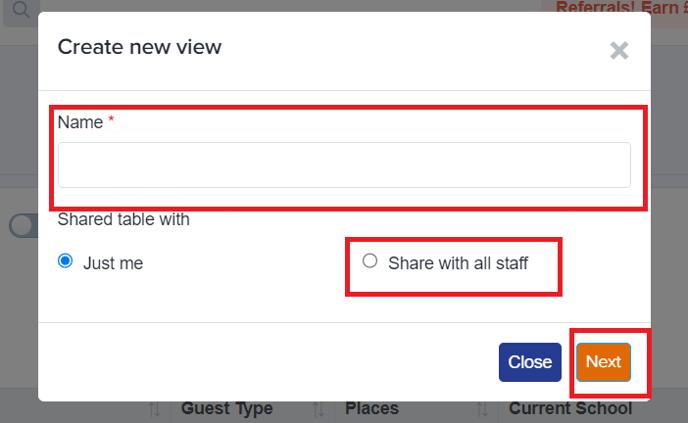The width and height of the screenshot is (688, 423).
Task: Select the Just me radio button
Action: pyautogui.click(x=65, y=261)
